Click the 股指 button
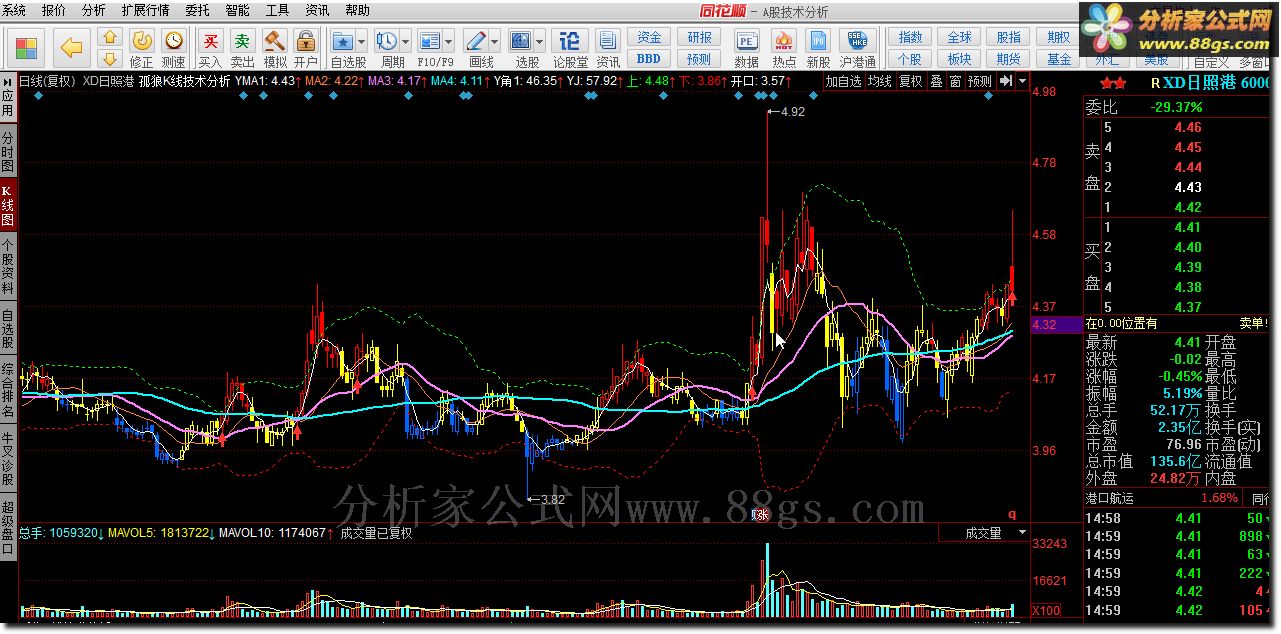1281x634 pixels. click(1010, 37)
